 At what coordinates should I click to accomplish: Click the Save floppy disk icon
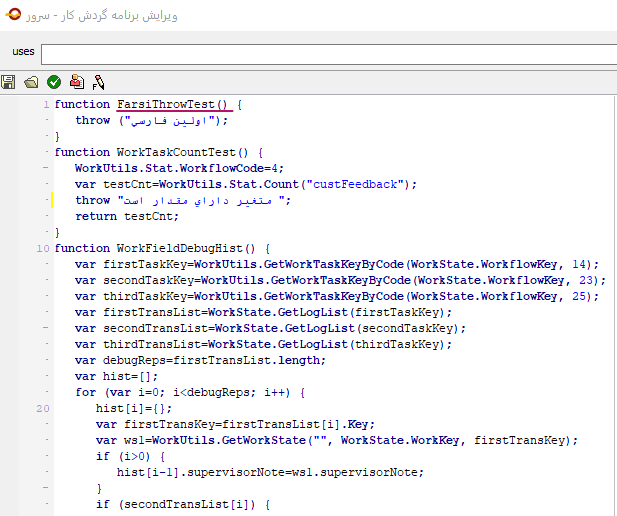coord(9,82)
